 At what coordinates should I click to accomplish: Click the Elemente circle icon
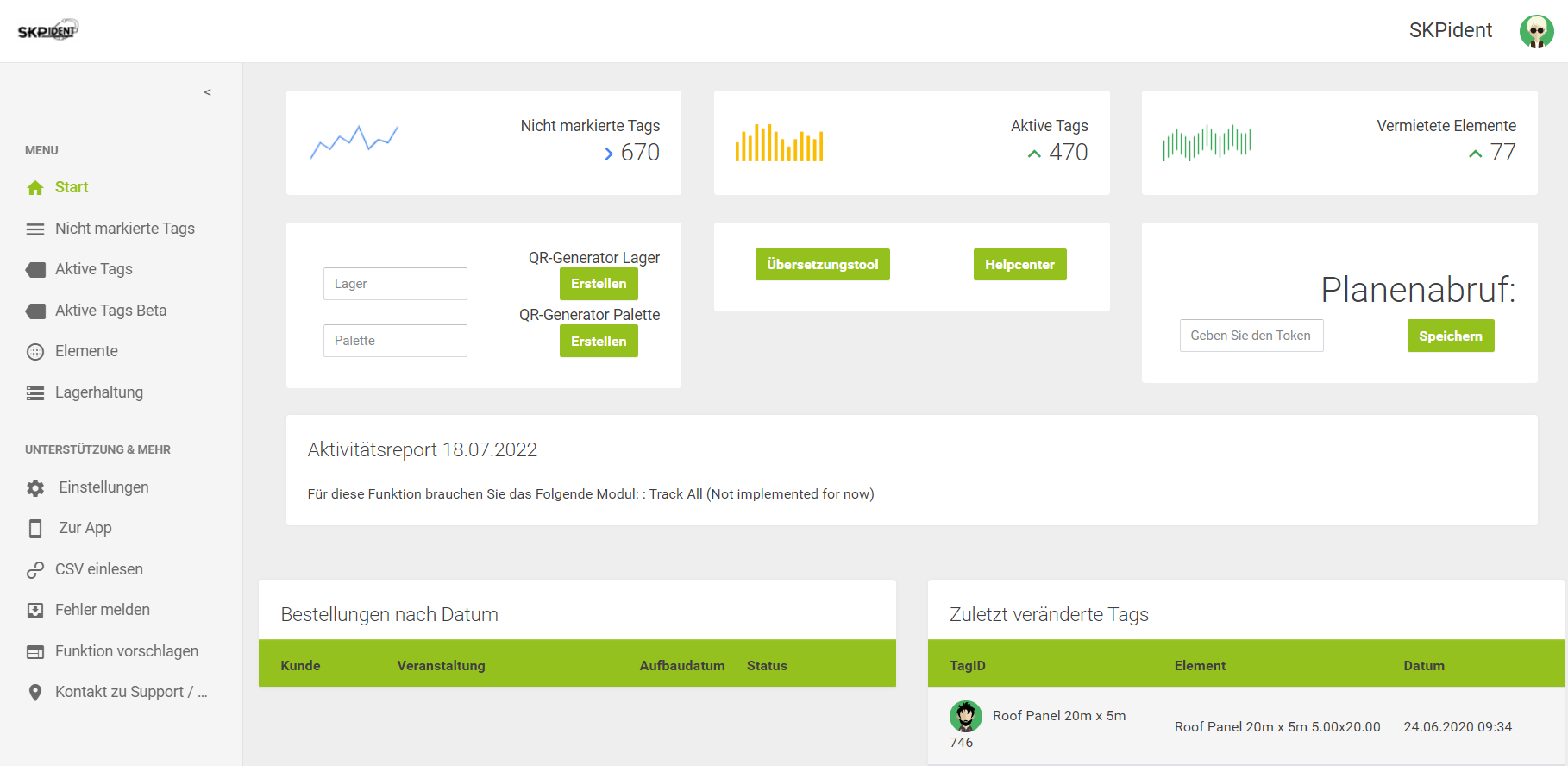(x=35, y=352)
